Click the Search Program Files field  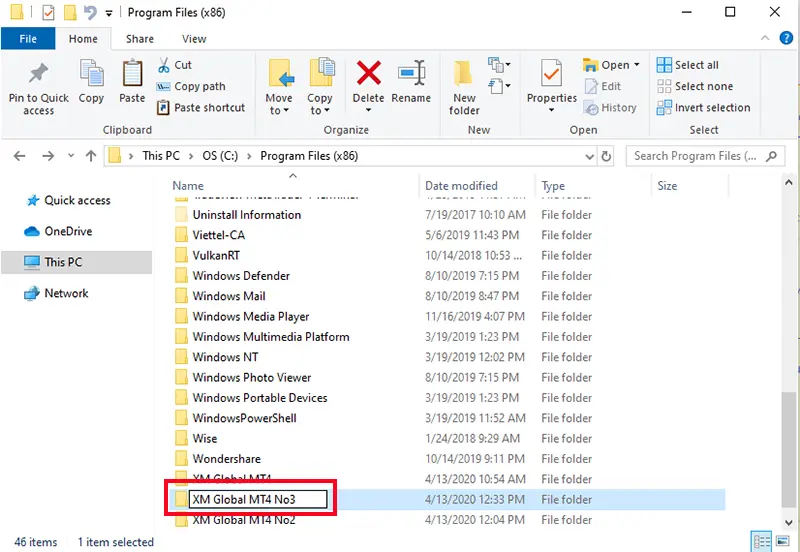click(x=705, y=156)
